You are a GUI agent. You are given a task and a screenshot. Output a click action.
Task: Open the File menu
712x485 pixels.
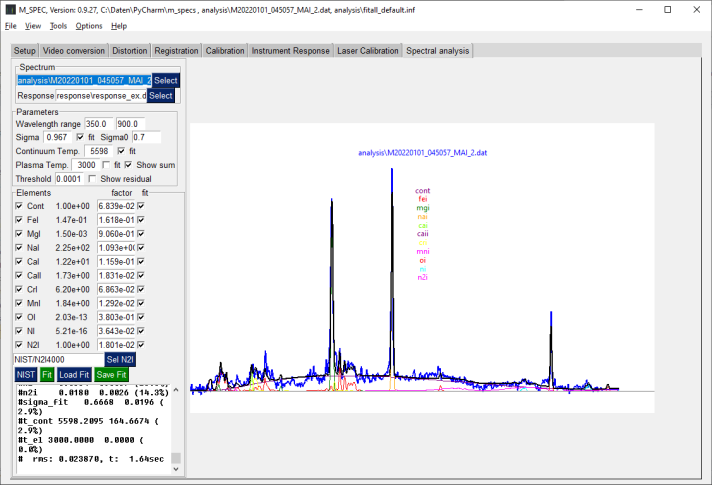(10, 25)
